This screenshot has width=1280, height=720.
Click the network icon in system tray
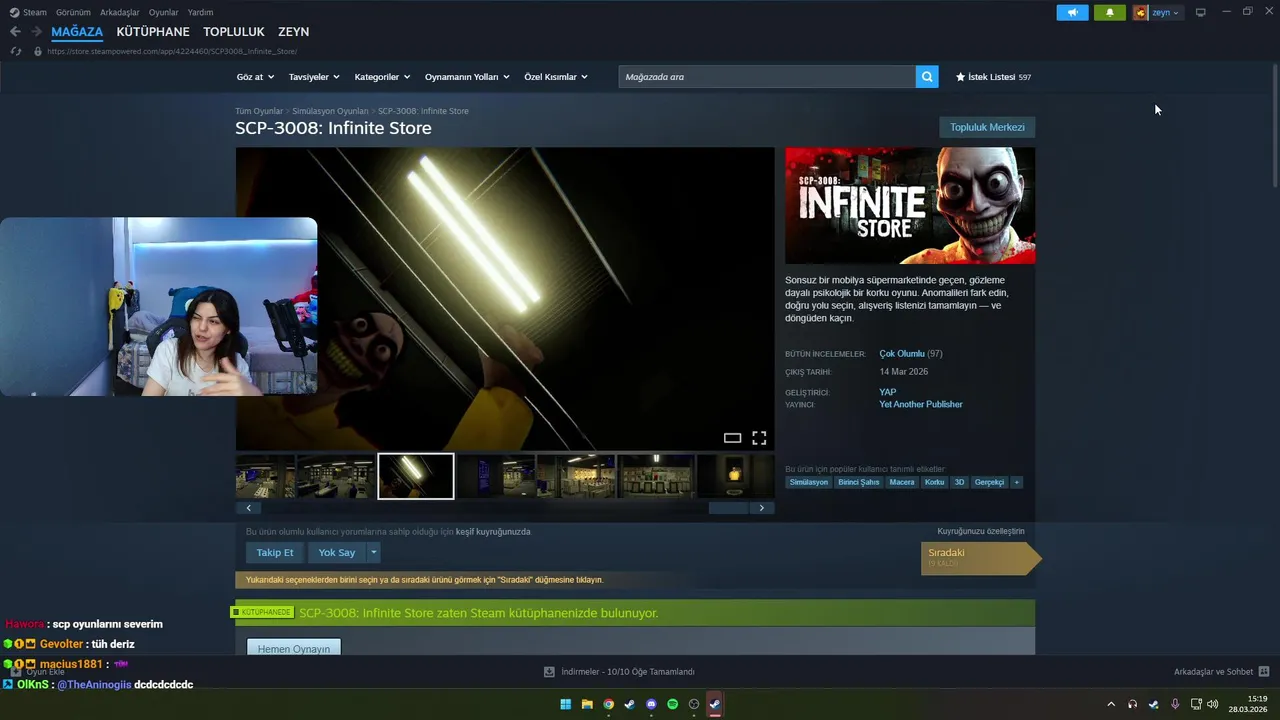coord(1196,704)
